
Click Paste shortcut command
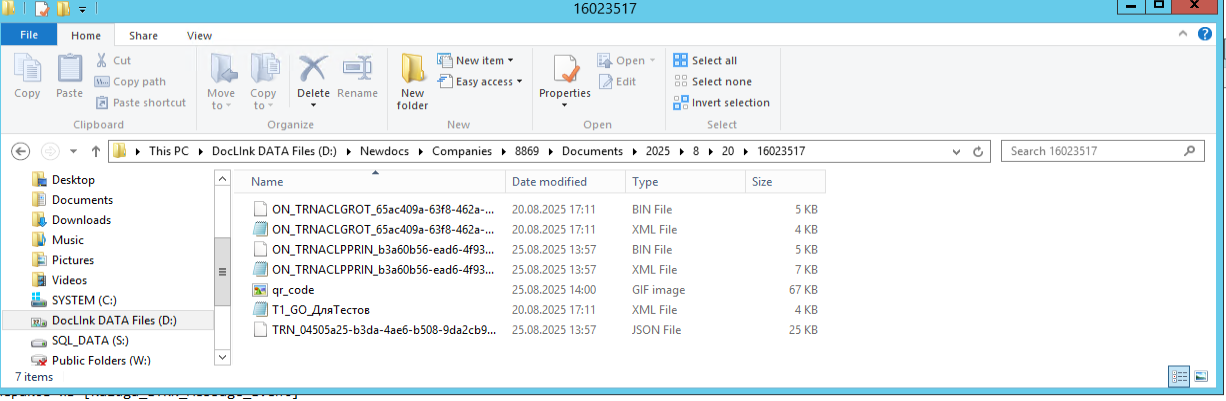140,103
